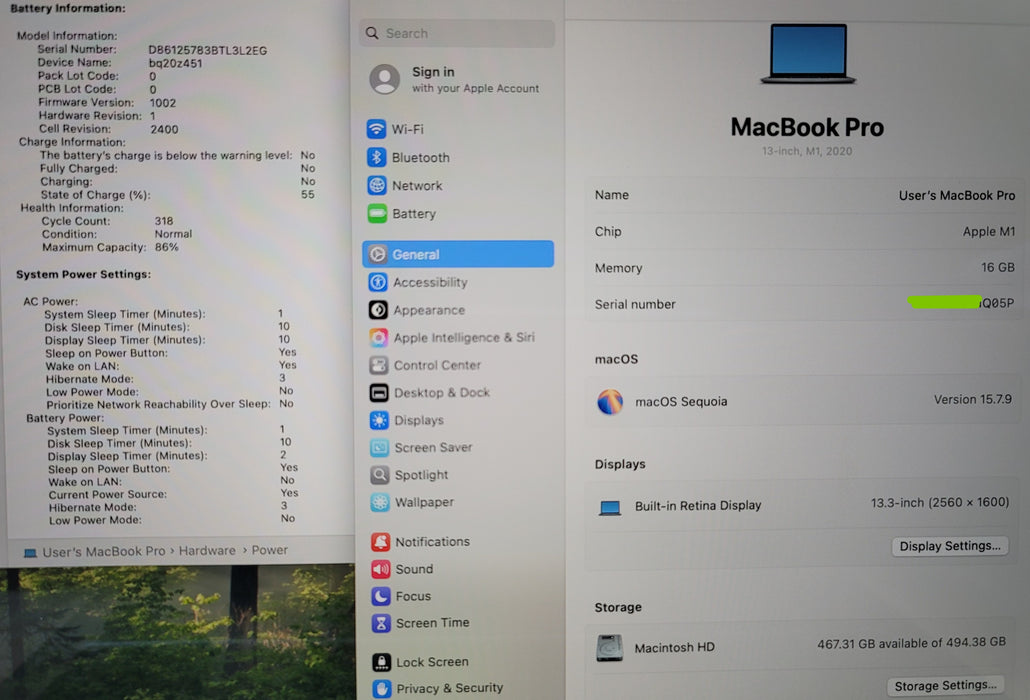Click the Control Center icon
1030x700 pixels.
378,365
